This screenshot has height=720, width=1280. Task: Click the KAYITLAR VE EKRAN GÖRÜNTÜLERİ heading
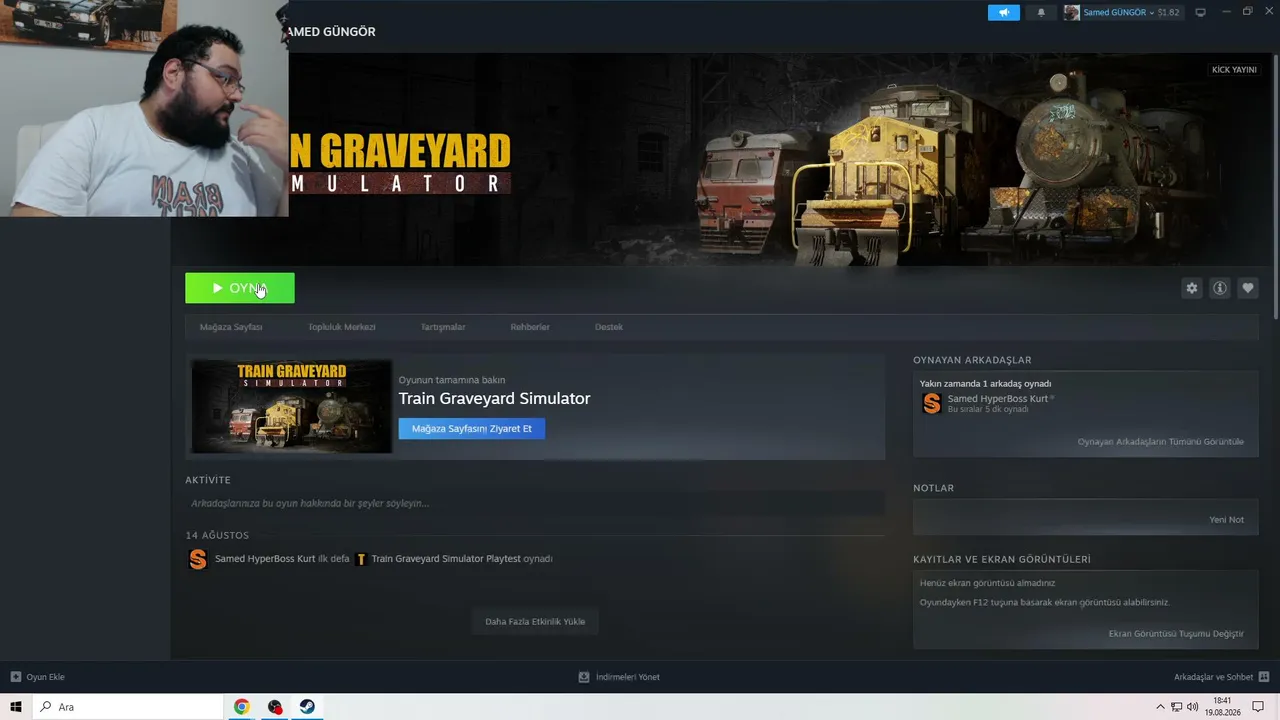[1002, 560]
